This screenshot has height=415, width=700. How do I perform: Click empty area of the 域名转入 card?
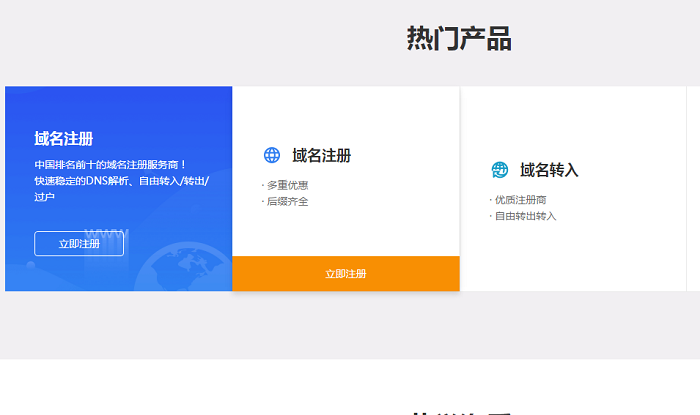tap(572, 255)
